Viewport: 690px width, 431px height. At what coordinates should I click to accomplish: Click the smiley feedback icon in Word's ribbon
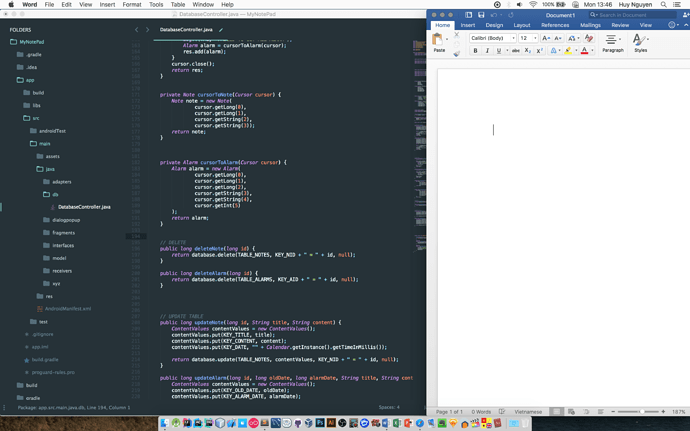point(672,25)
